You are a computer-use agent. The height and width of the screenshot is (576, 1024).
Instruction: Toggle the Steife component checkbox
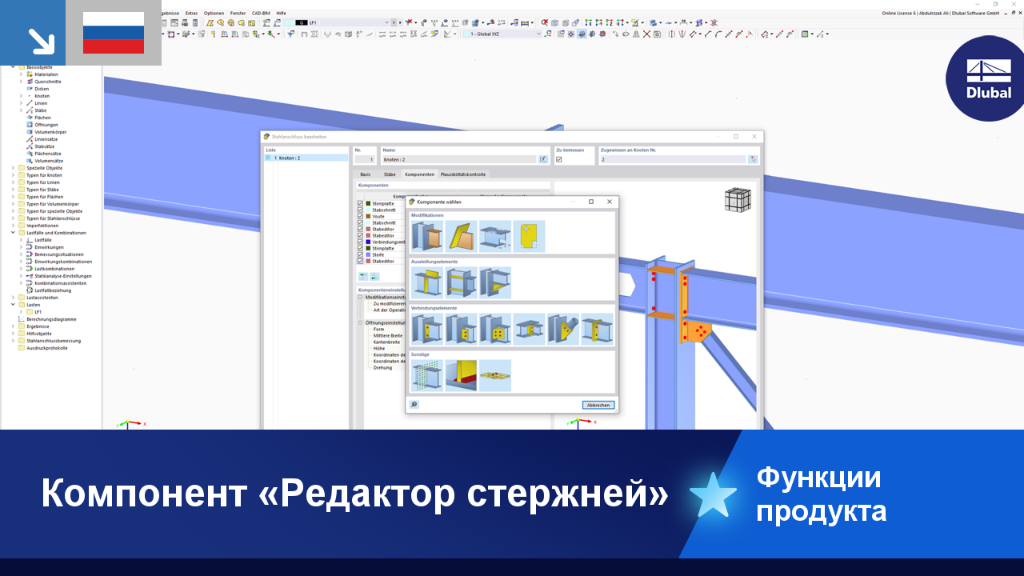[x=360, y=255]
